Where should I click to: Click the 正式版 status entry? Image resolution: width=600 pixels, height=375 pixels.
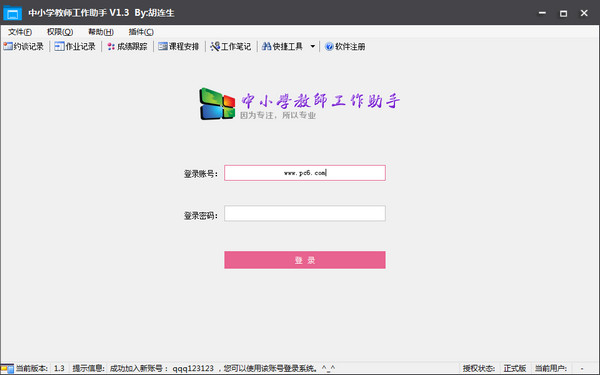(x=515, y=368)
